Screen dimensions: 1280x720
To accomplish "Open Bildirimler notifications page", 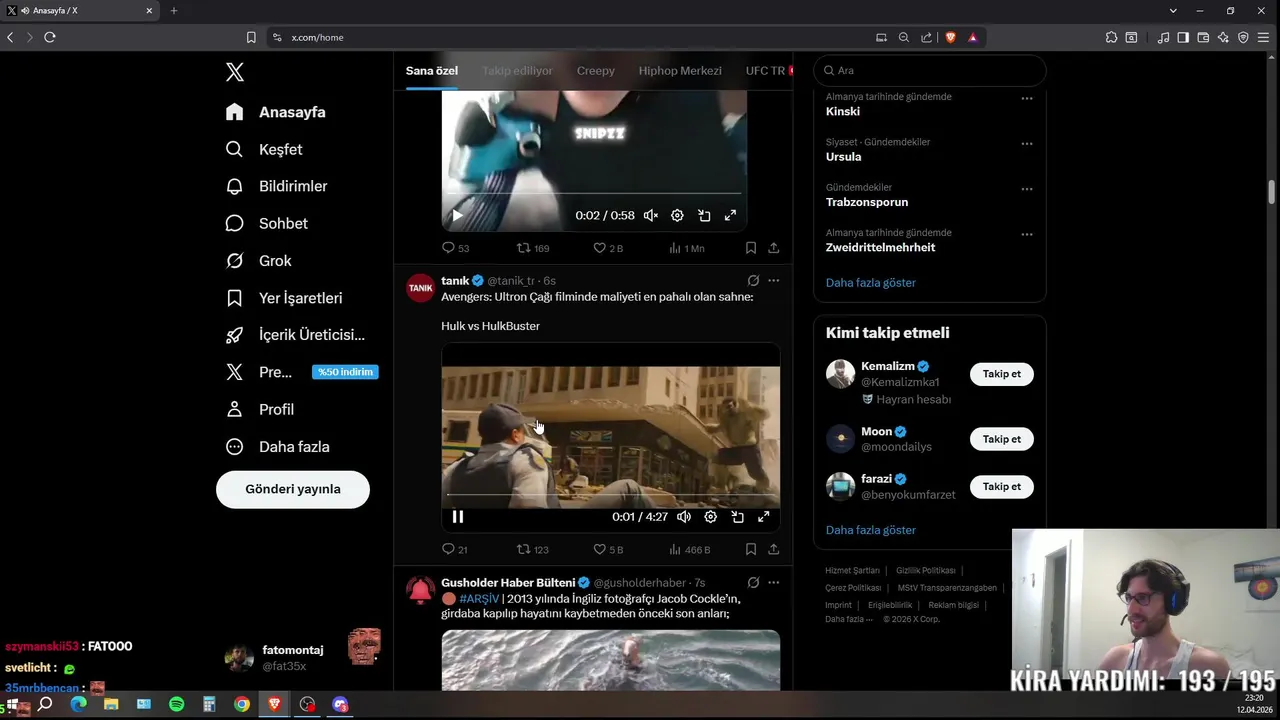I will (x=276, y=186).
